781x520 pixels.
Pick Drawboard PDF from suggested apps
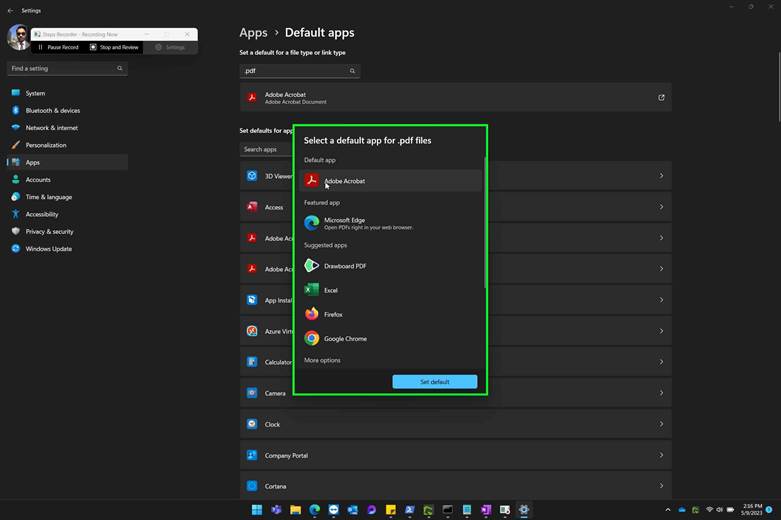391,265
